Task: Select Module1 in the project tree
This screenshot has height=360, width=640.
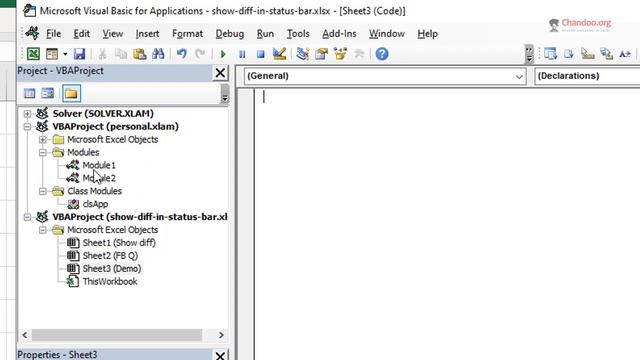Action: (99, 165)
